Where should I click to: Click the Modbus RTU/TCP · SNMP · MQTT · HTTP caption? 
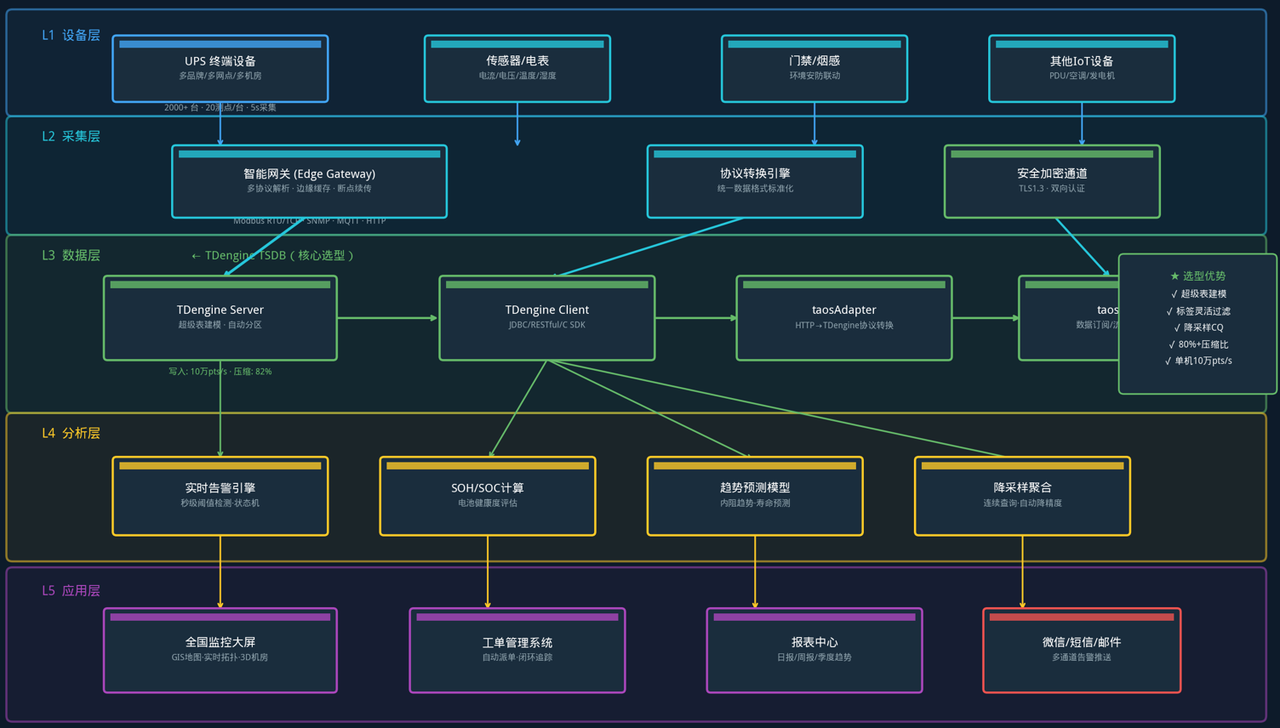tap(309, 221)
